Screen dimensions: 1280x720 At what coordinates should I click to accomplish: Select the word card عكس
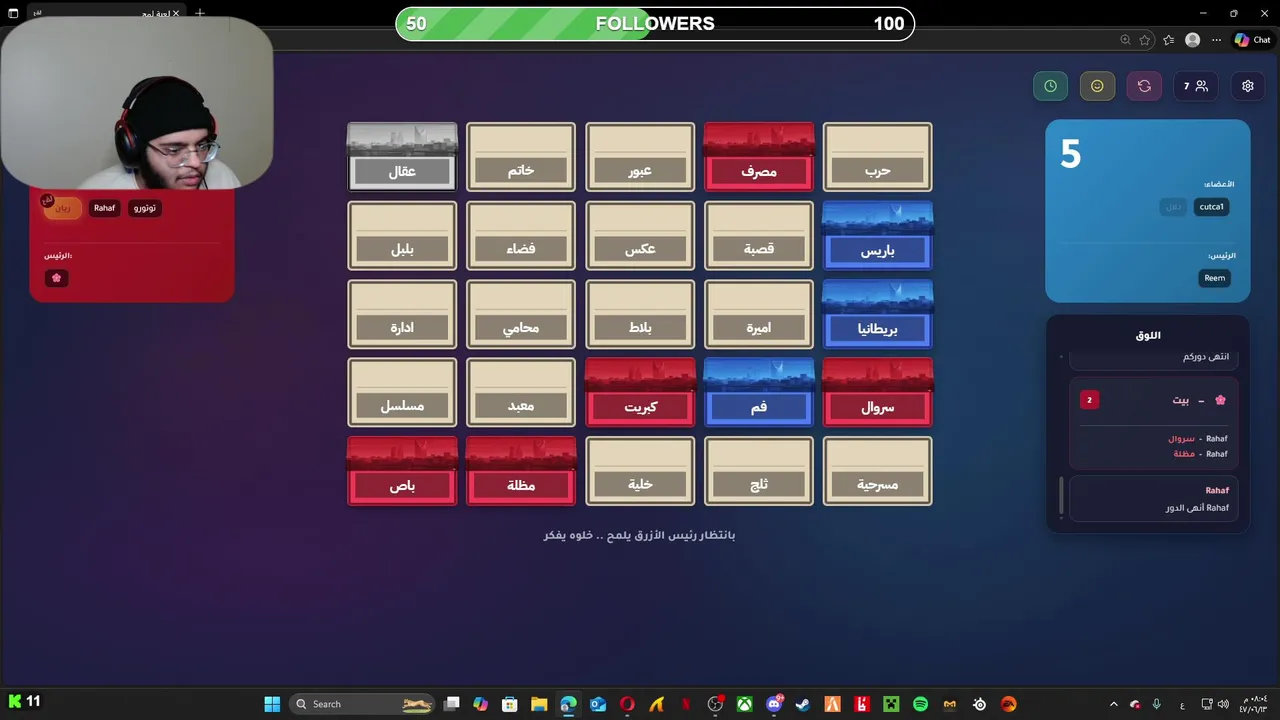(x=640, y=236)
